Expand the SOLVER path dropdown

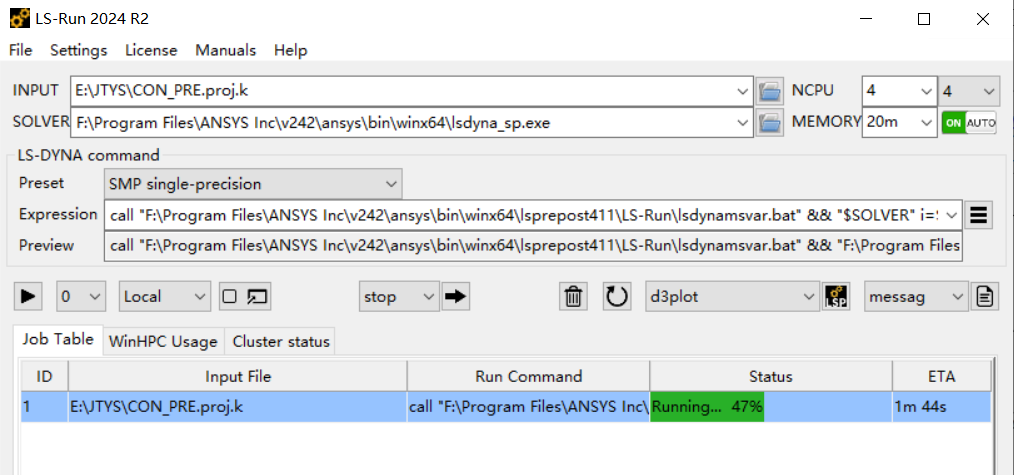pyautogui.click(x=743, y=122)
